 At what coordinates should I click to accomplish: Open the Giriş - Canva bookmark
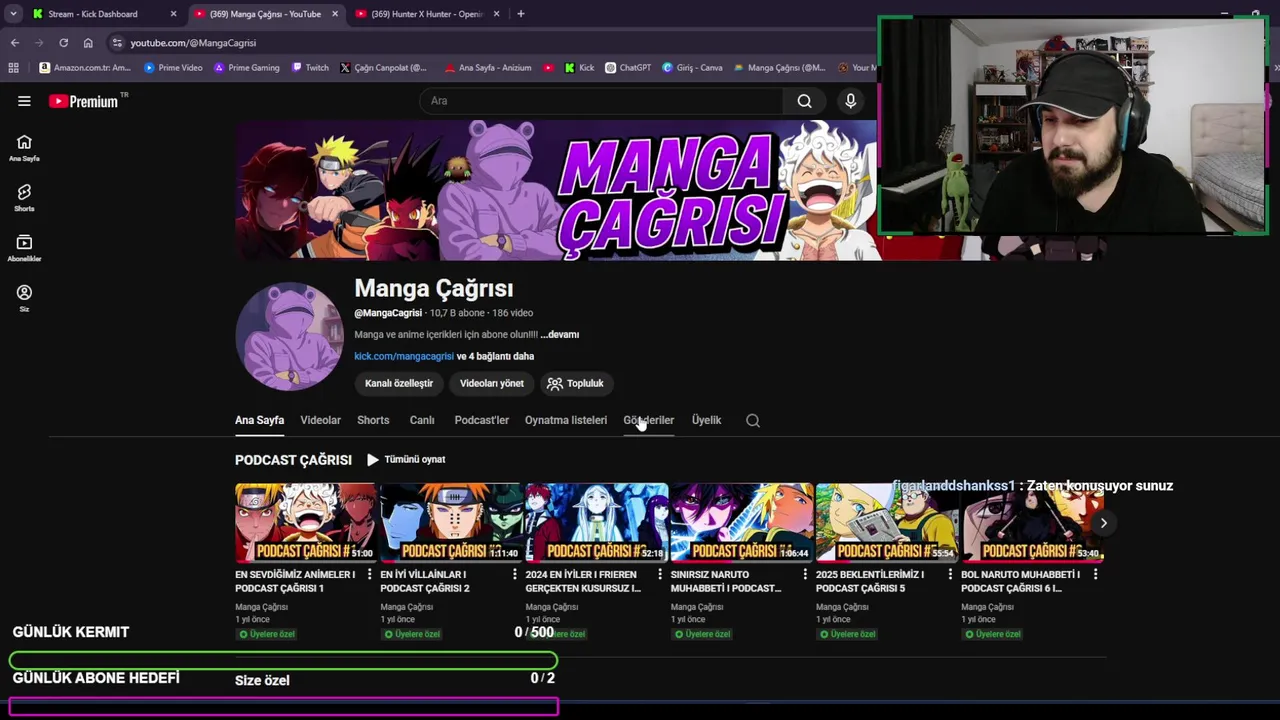693,68
